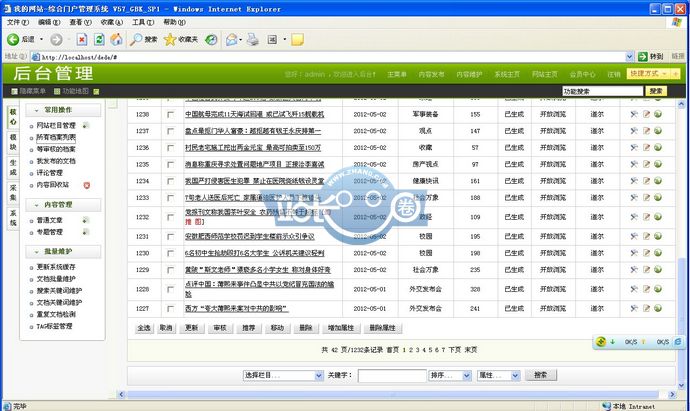Viewport: 690px width, 411px height.
Task: Click the small icon after 功能地图
Action: (x=96, y=92)
